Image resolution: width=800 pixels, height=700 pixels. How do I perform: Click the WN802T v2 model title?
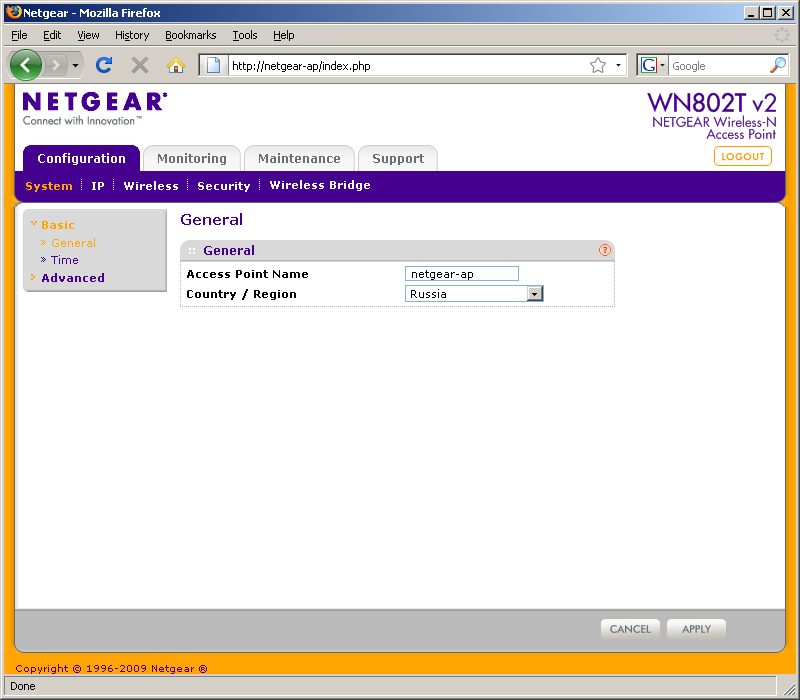click(712, 103)
